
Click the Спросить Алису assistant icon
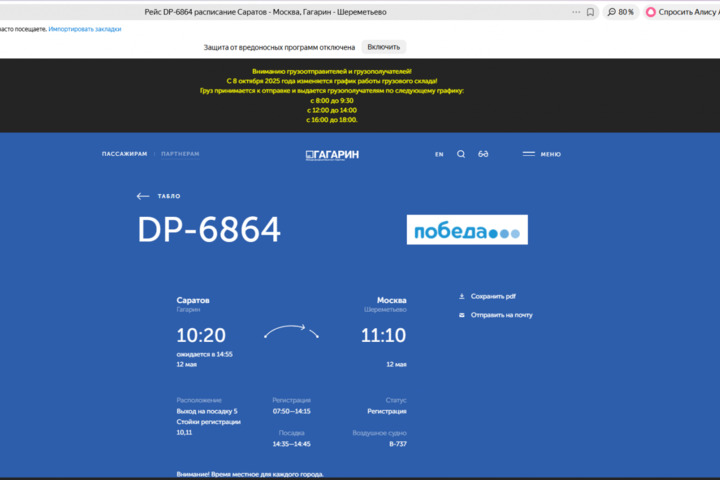tap(650, 12)
